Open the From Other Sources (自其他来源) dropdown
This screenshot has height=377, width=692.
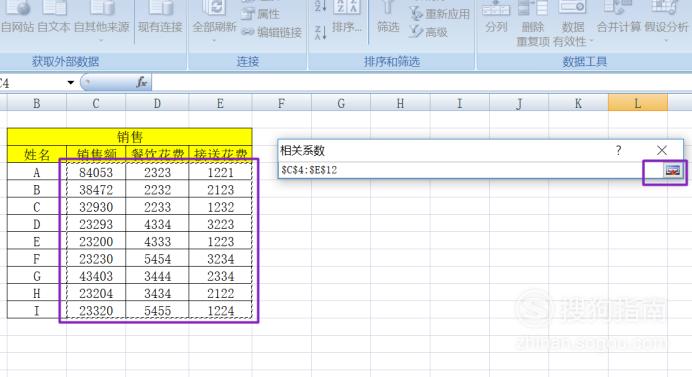102,21
